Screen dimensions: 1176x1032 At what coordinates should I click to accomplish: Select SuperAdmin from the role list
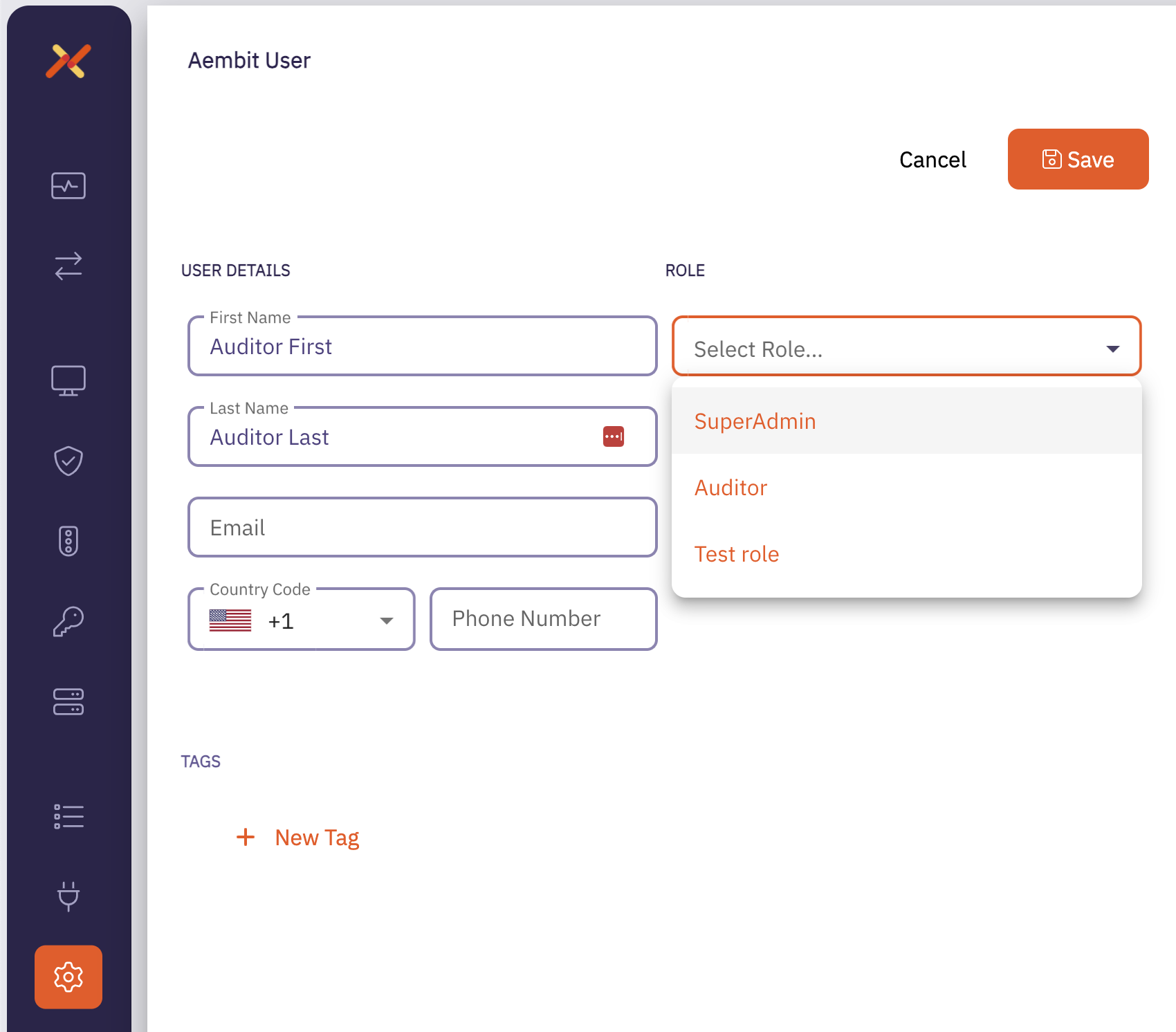click(x=755, y=421)
